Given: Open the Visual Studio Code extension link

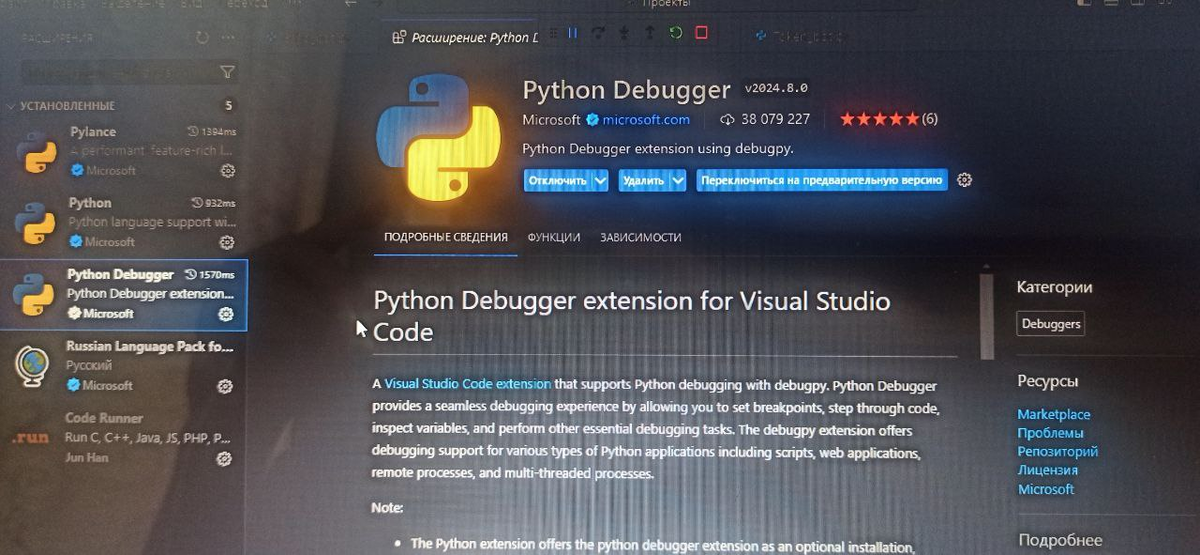Looking at the screenshot, I should coord(468,383).
